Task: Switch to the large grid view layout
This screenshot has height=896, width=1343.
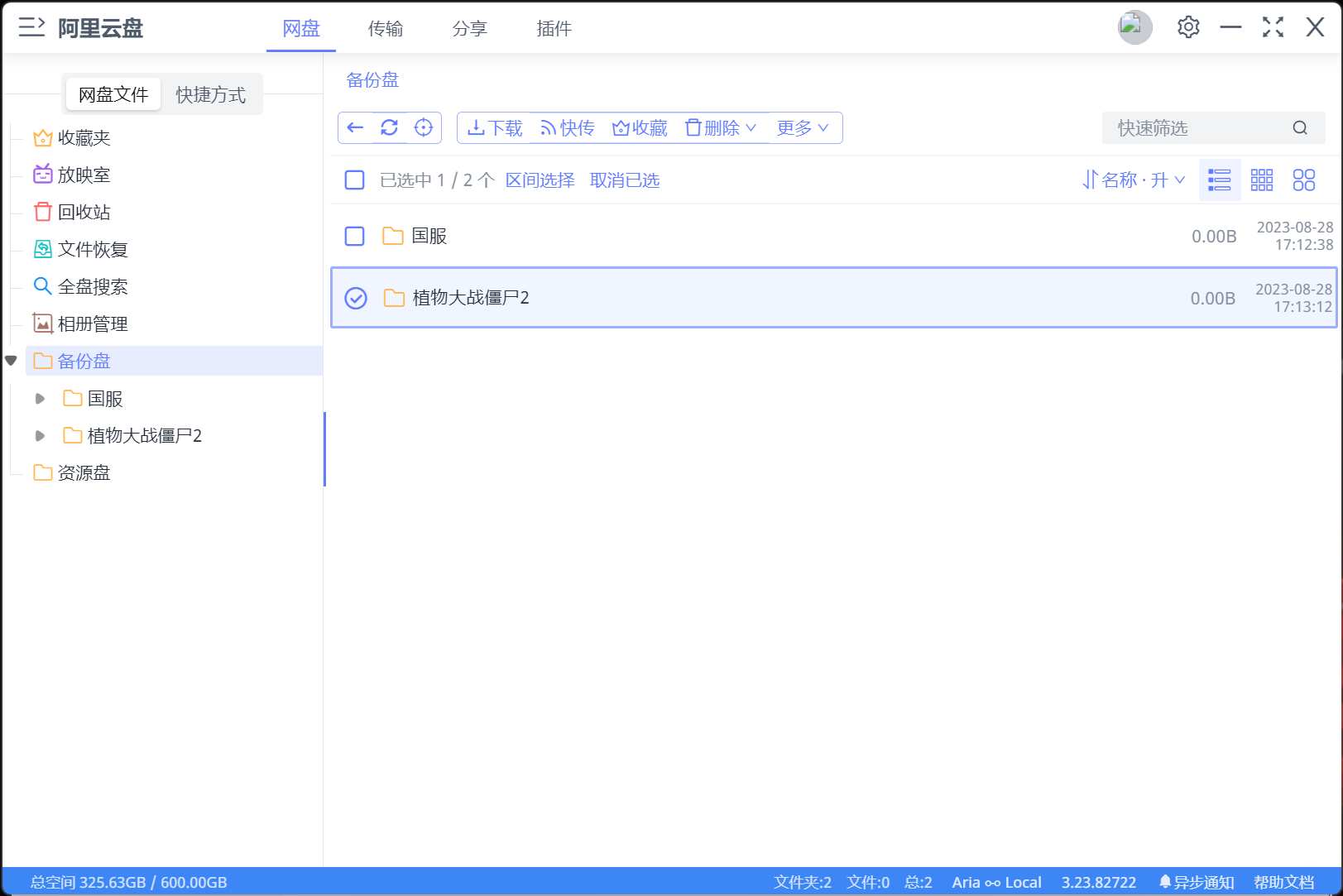Action: tap(1304, 180)
